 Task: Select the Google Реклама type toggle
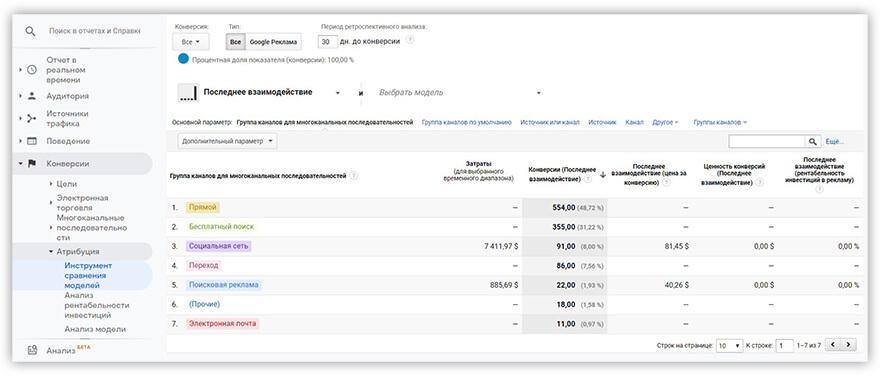273,42
